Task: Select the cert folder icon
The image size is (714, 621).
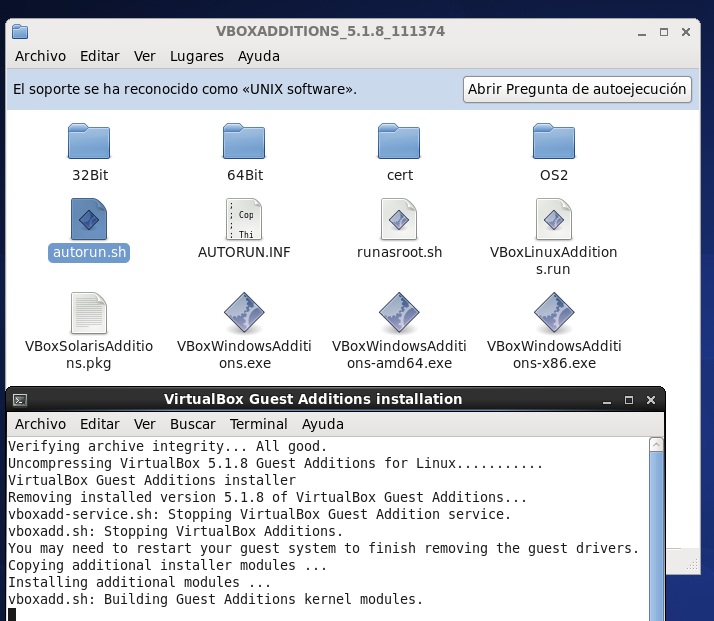Action: (x=399, y=141)
